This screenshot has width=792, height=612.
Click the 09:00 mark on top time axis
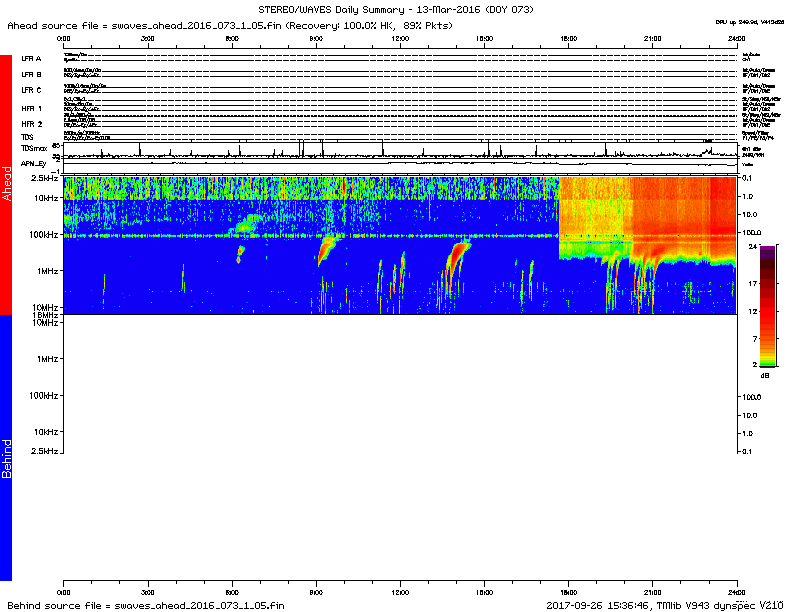[x=316, y=38]
